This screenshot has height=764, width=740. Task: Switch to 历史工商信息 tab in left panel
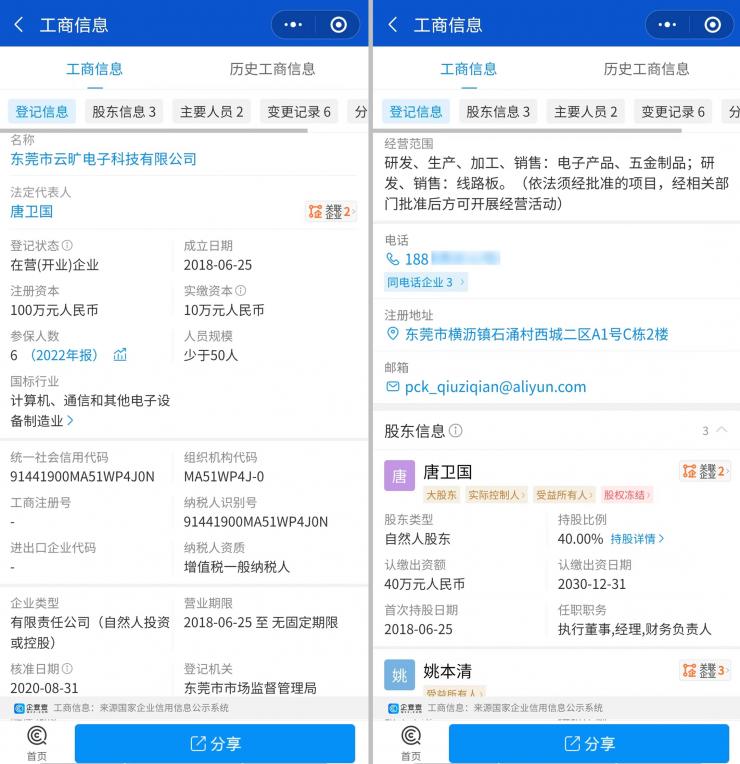coord(272,69)
